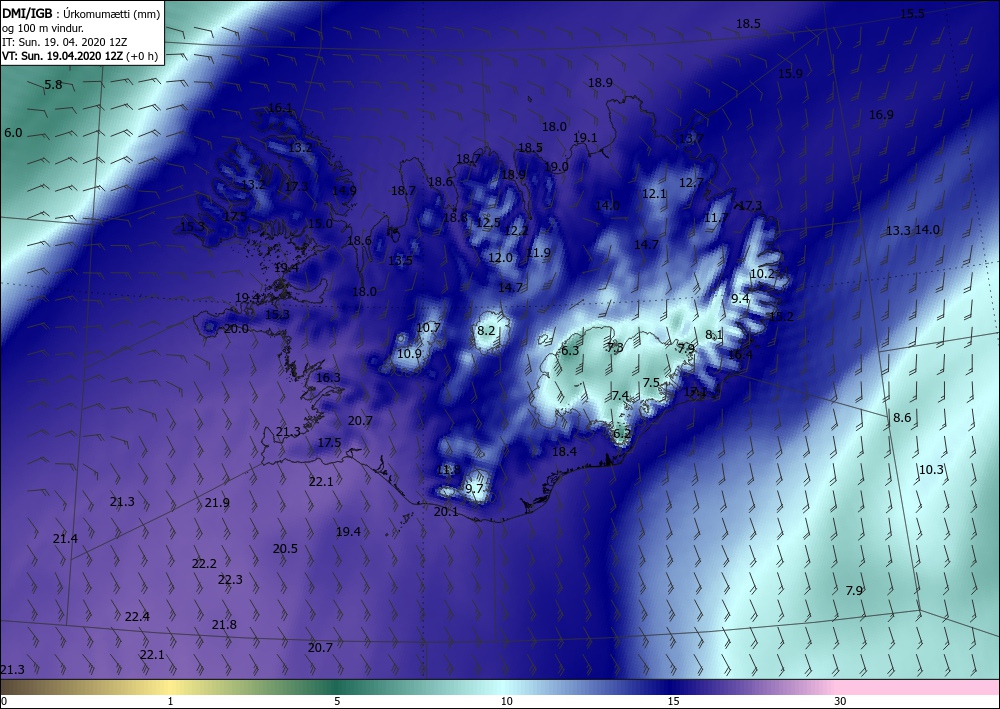Select the map value "10.9"
The width and height of the screenshot is (1000, 709).
point(409,353)
